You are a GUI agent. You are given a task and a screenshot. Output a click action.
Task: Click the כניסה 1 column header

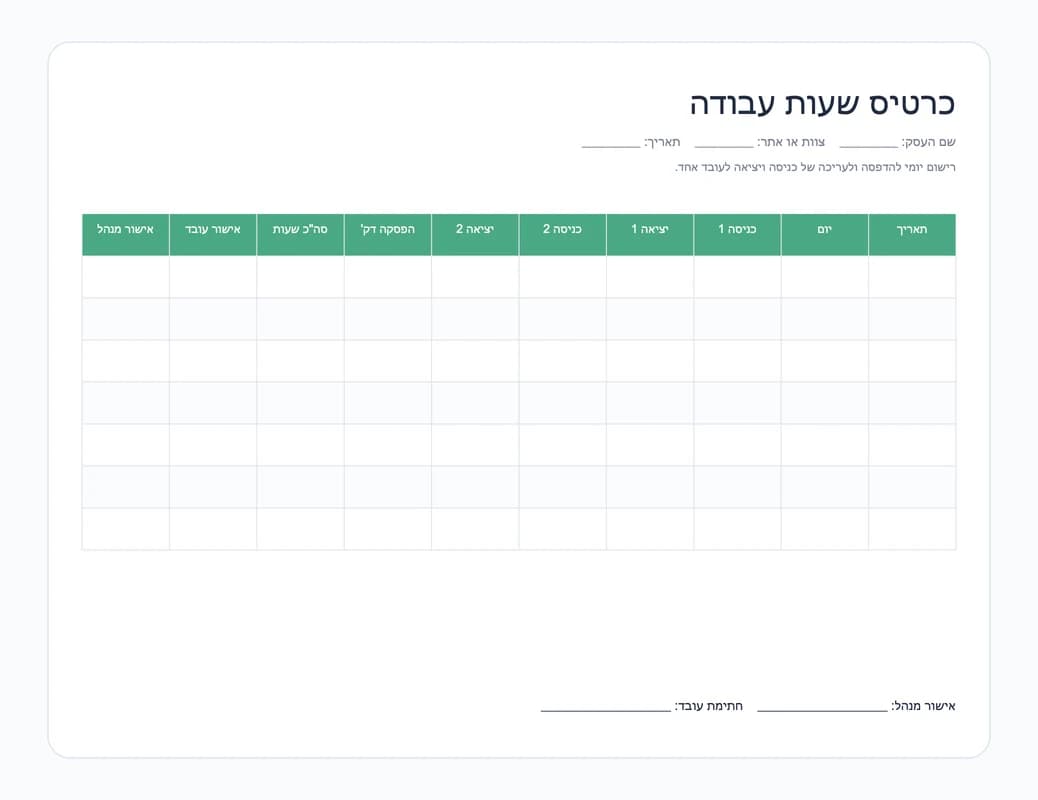click(737, 234)
